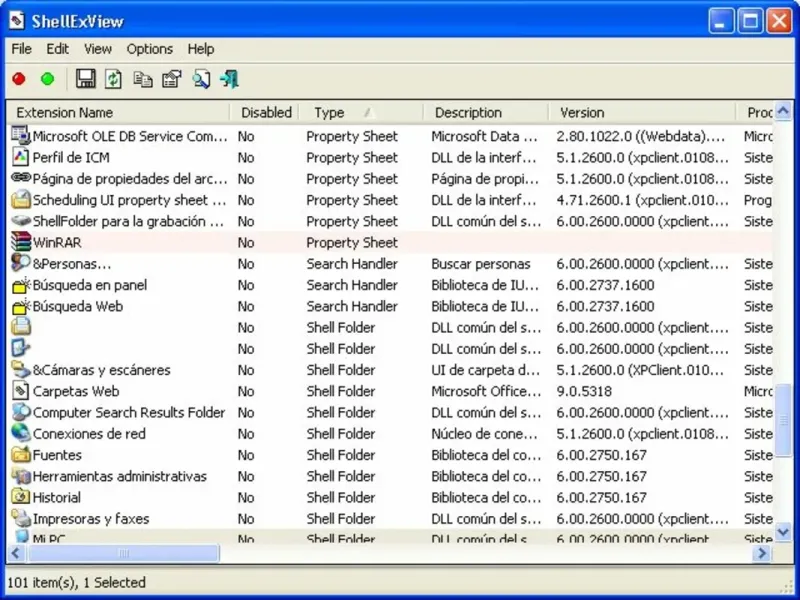Click the Copy Selected Items icon
The width and height of the screenshot is (800, 600).
143,79
